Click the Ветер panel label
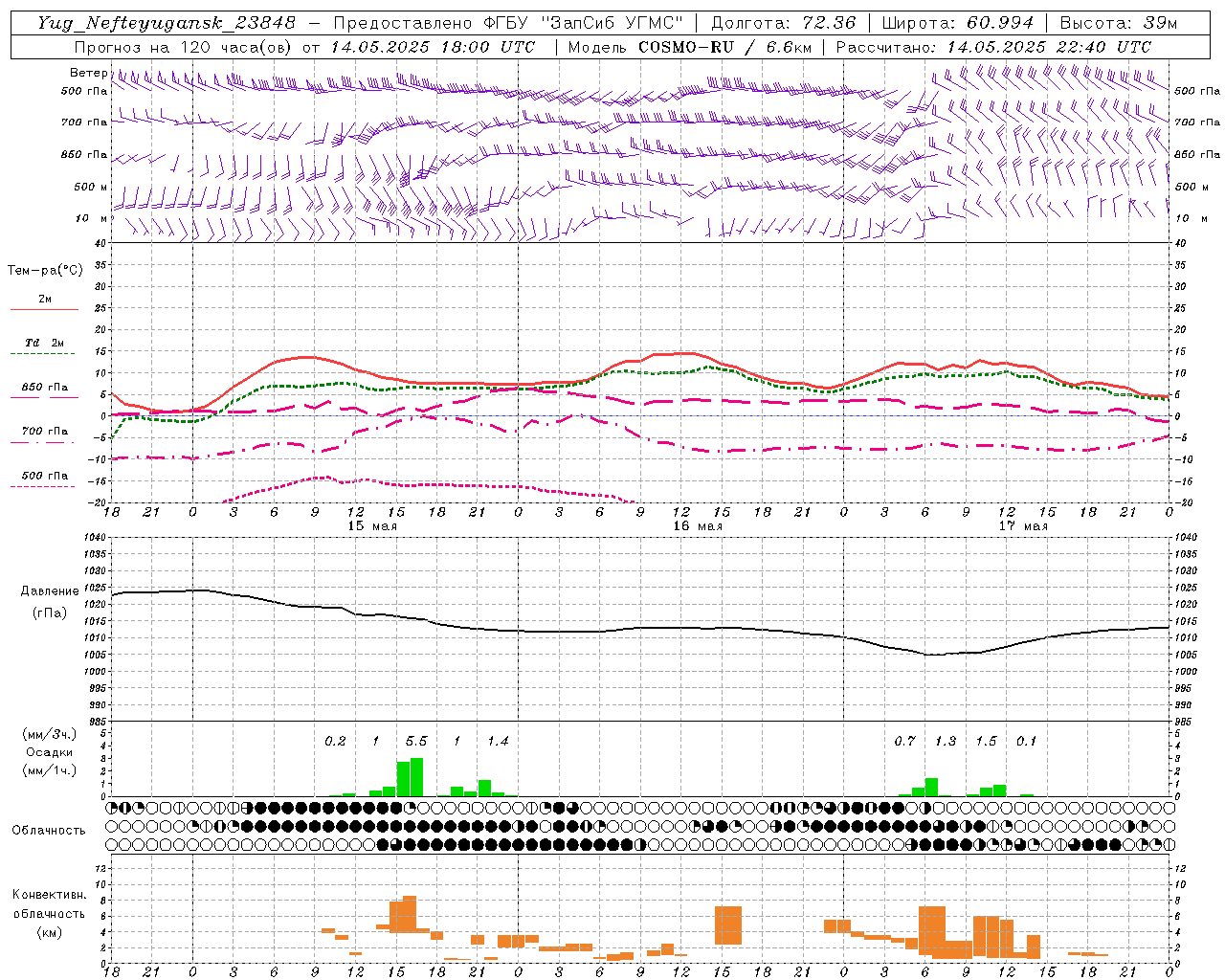The width and height of the screenshot is (1225, 980). click(x=88, y=73)
